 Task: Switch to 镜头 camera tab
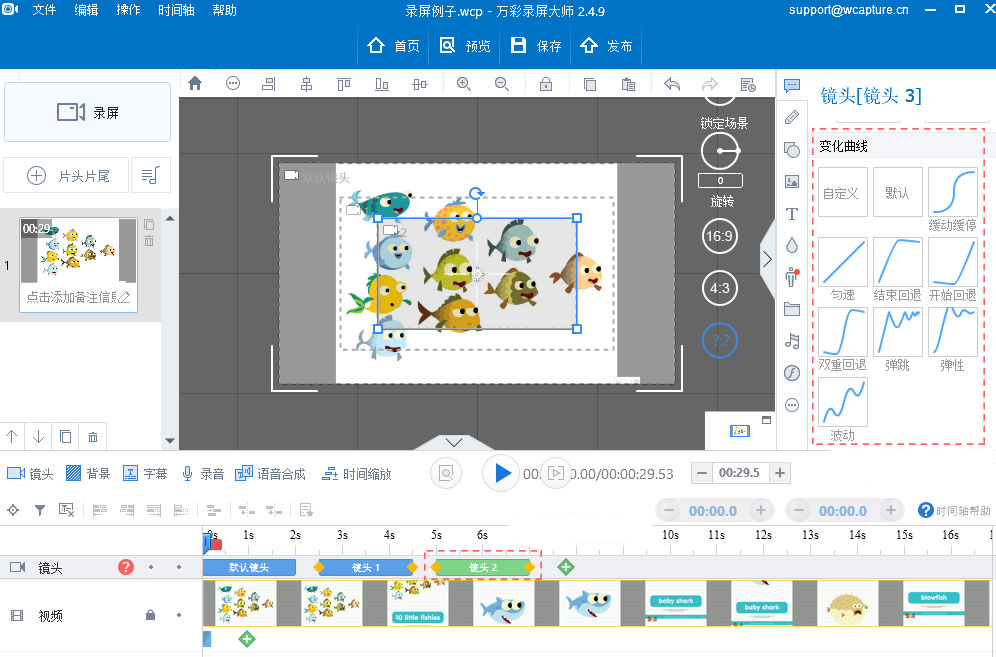30,474
